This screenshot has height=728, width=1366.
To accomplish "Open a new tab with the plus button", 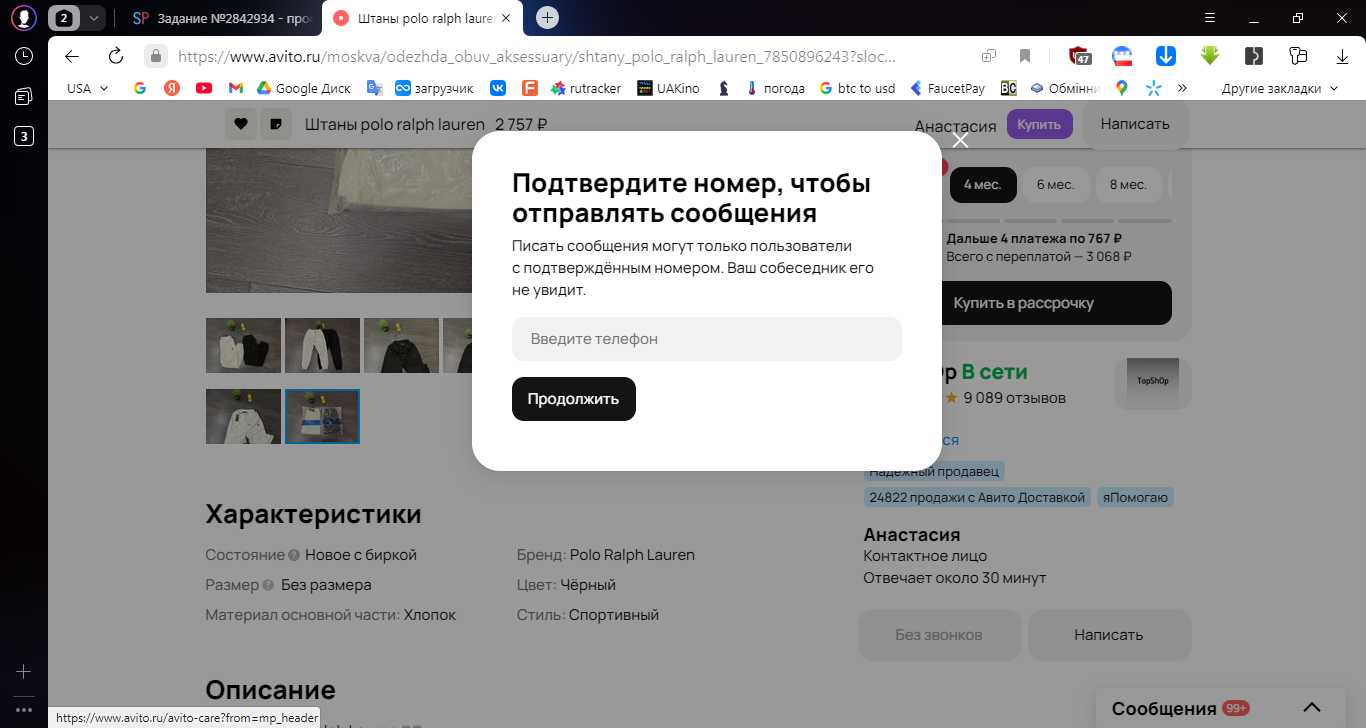I will click(x=547, y=18).
